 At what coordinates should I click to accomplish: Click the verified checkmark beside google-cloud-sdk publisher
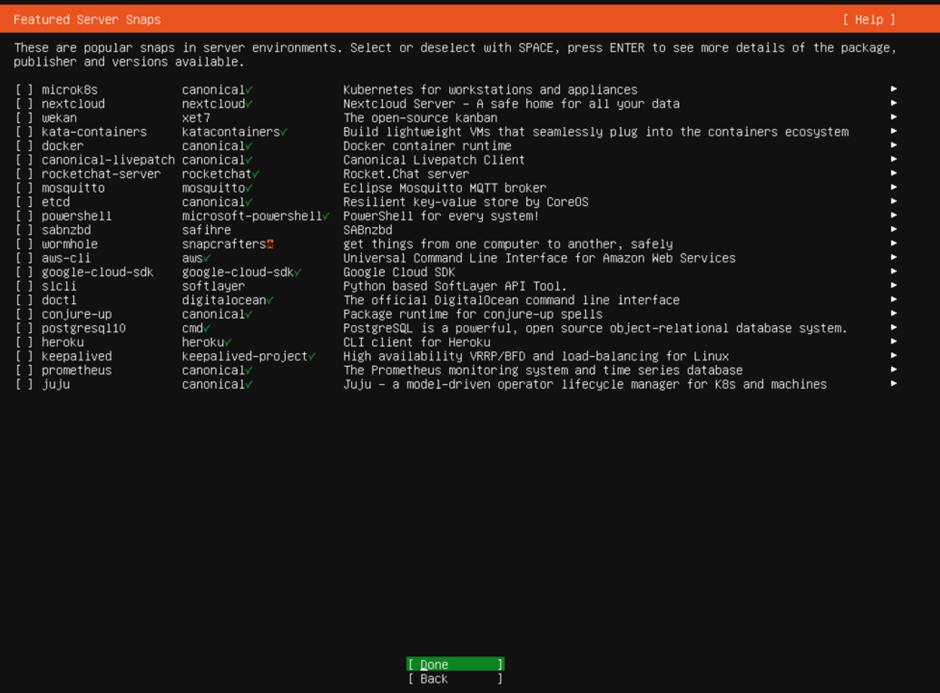click(x=298, y=272)
